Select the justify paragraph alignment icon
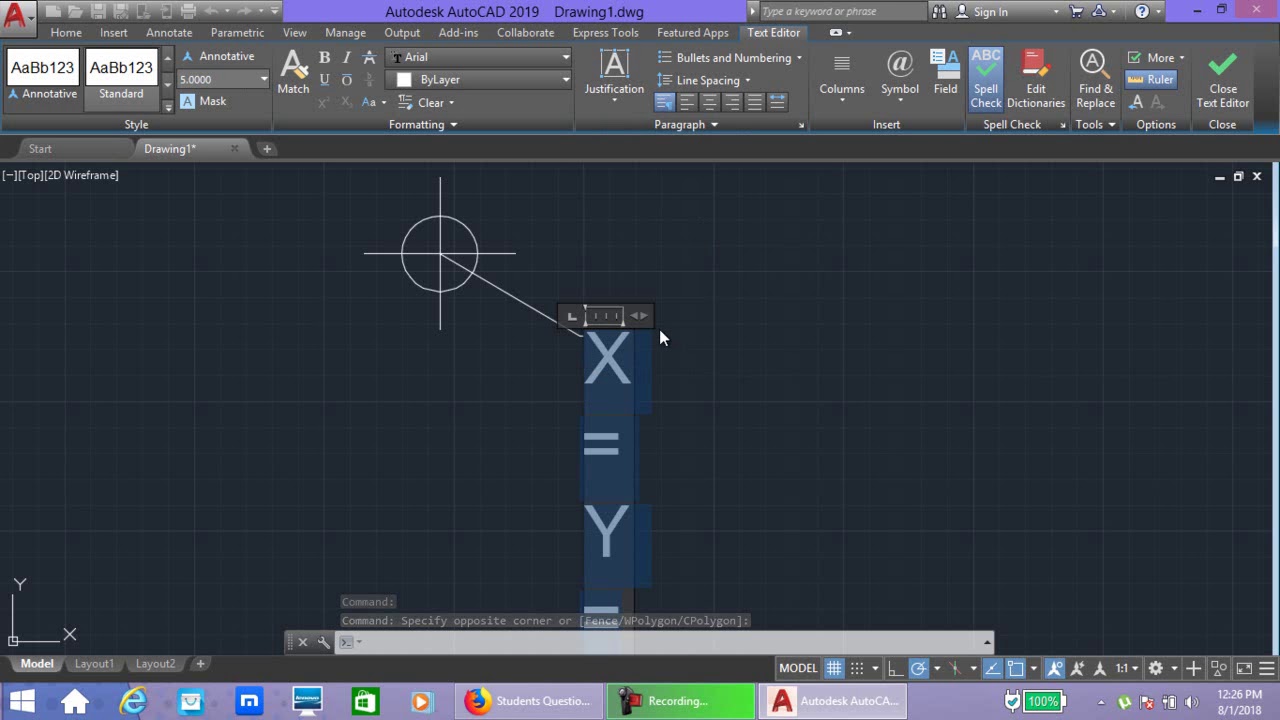The image size is (1280, 720). pos(755,102)
